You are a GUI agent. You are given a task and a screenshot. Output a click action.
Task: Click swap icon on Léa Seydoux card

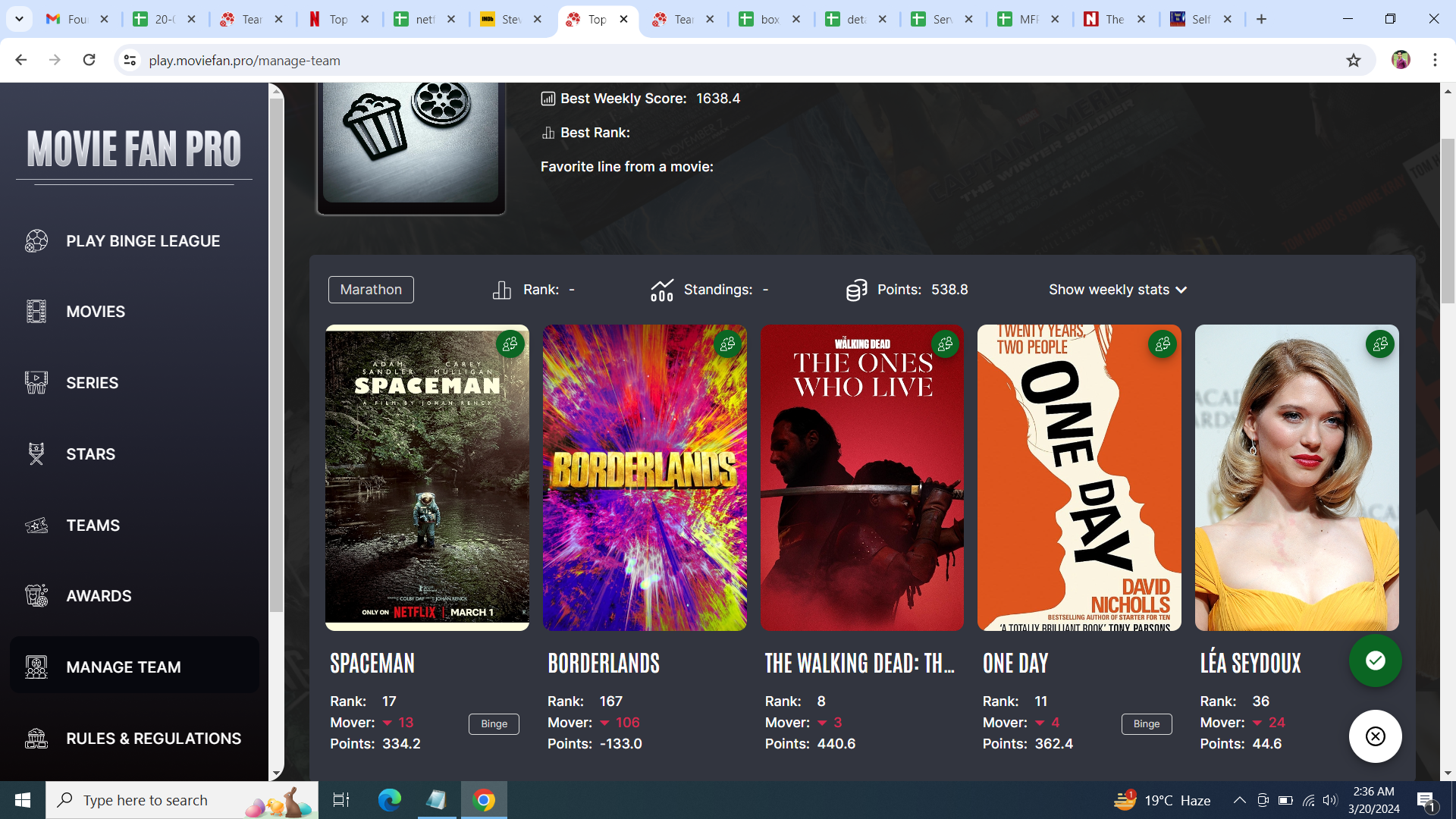point(1380,344)
